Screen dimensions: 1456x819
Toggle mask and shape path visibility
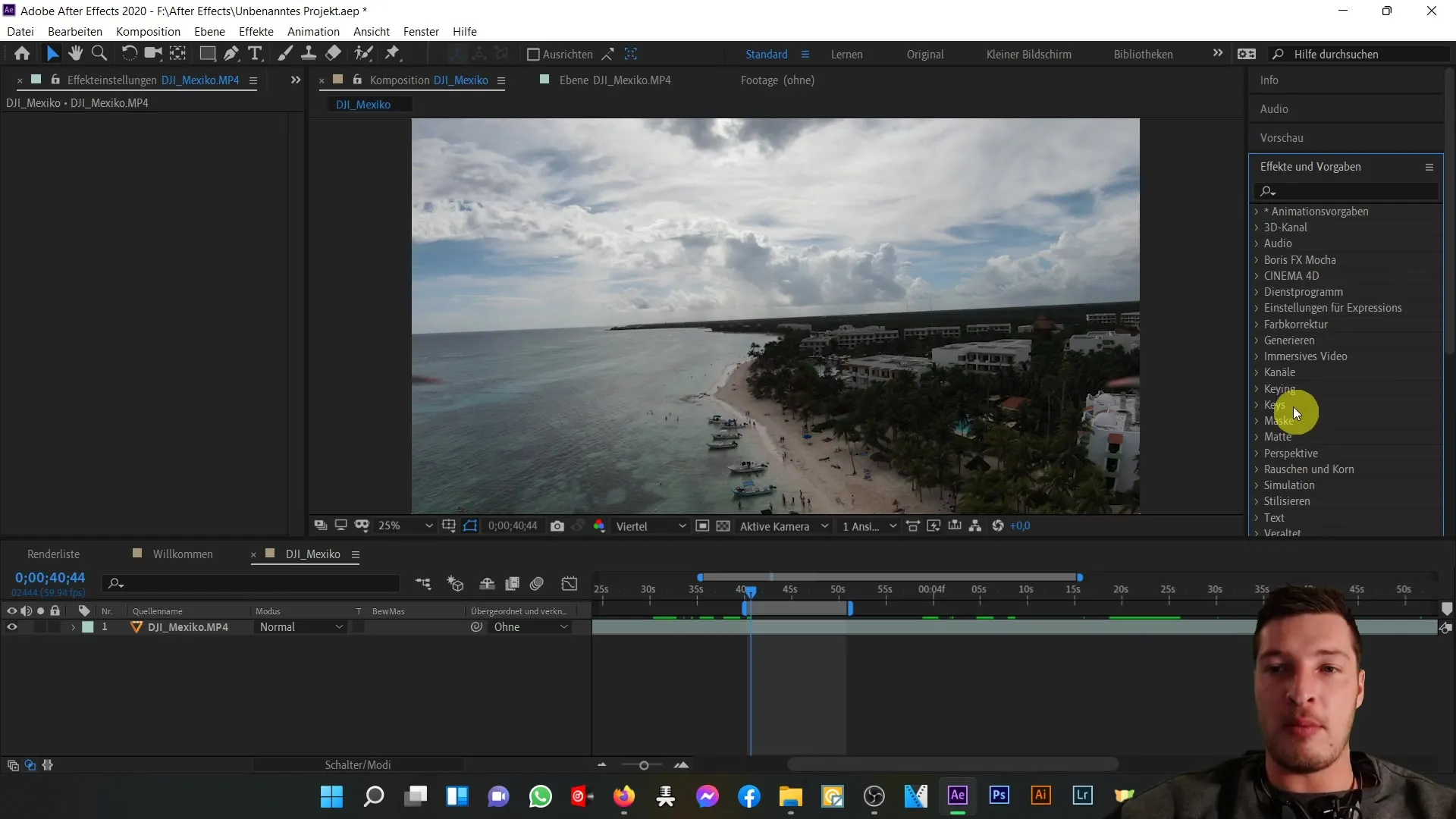470,526
